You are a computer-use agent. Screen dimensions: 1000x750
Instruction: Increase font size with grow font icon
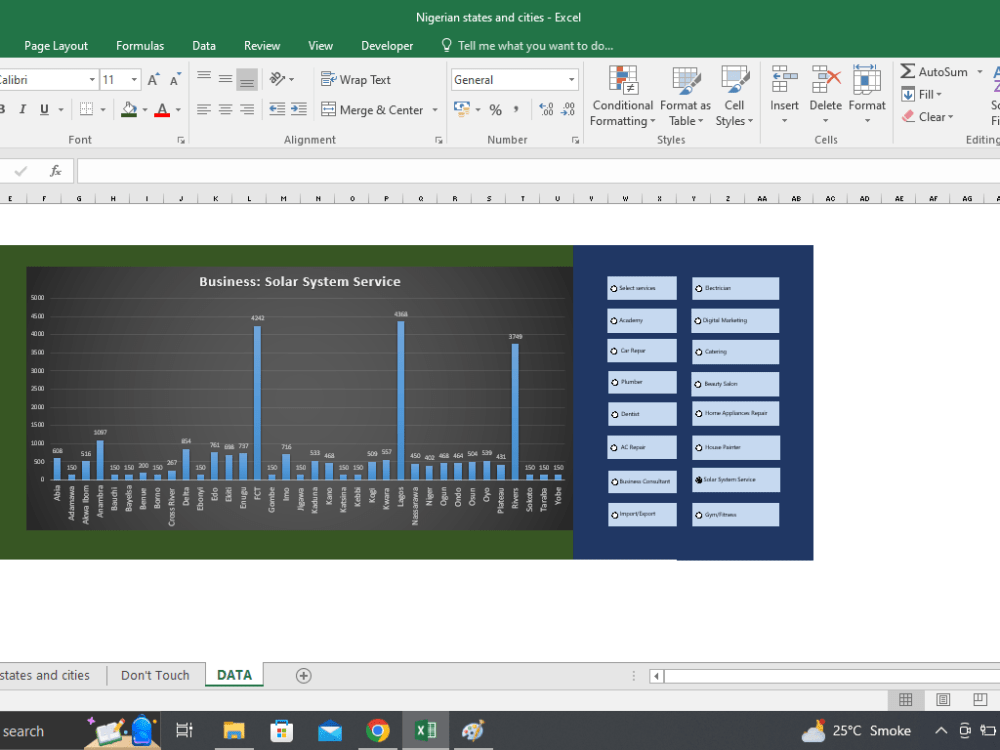pyautogui.click(x=153, y=80)
